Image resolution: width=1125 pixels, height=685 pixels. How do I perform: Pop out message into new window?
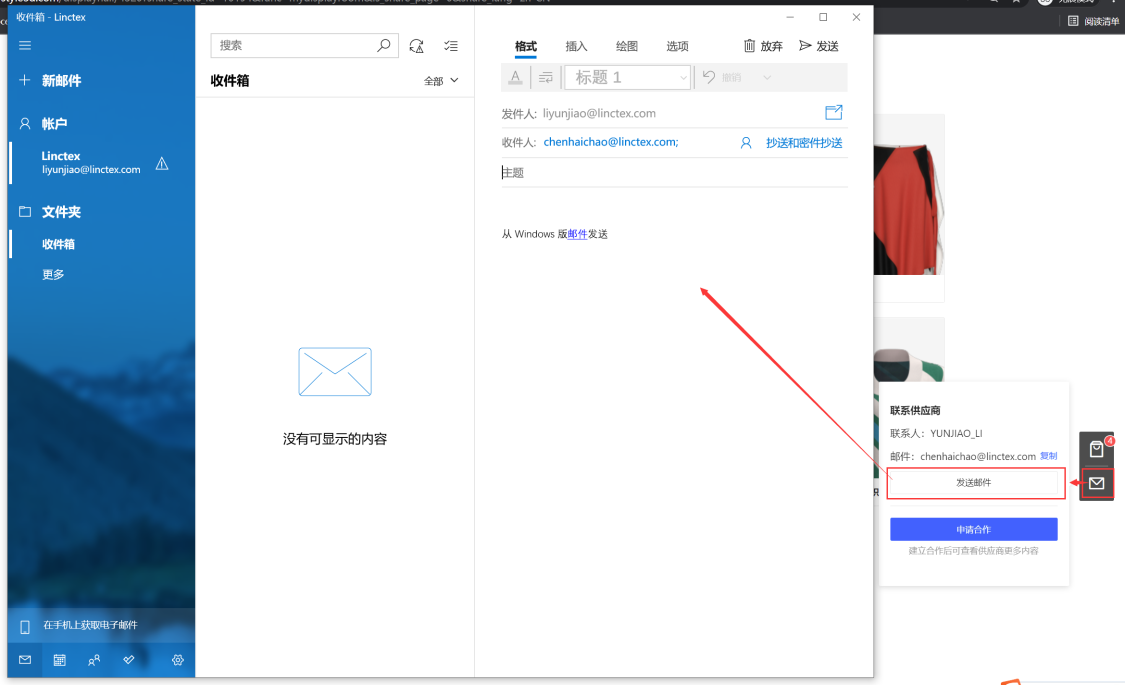point(833,113)
